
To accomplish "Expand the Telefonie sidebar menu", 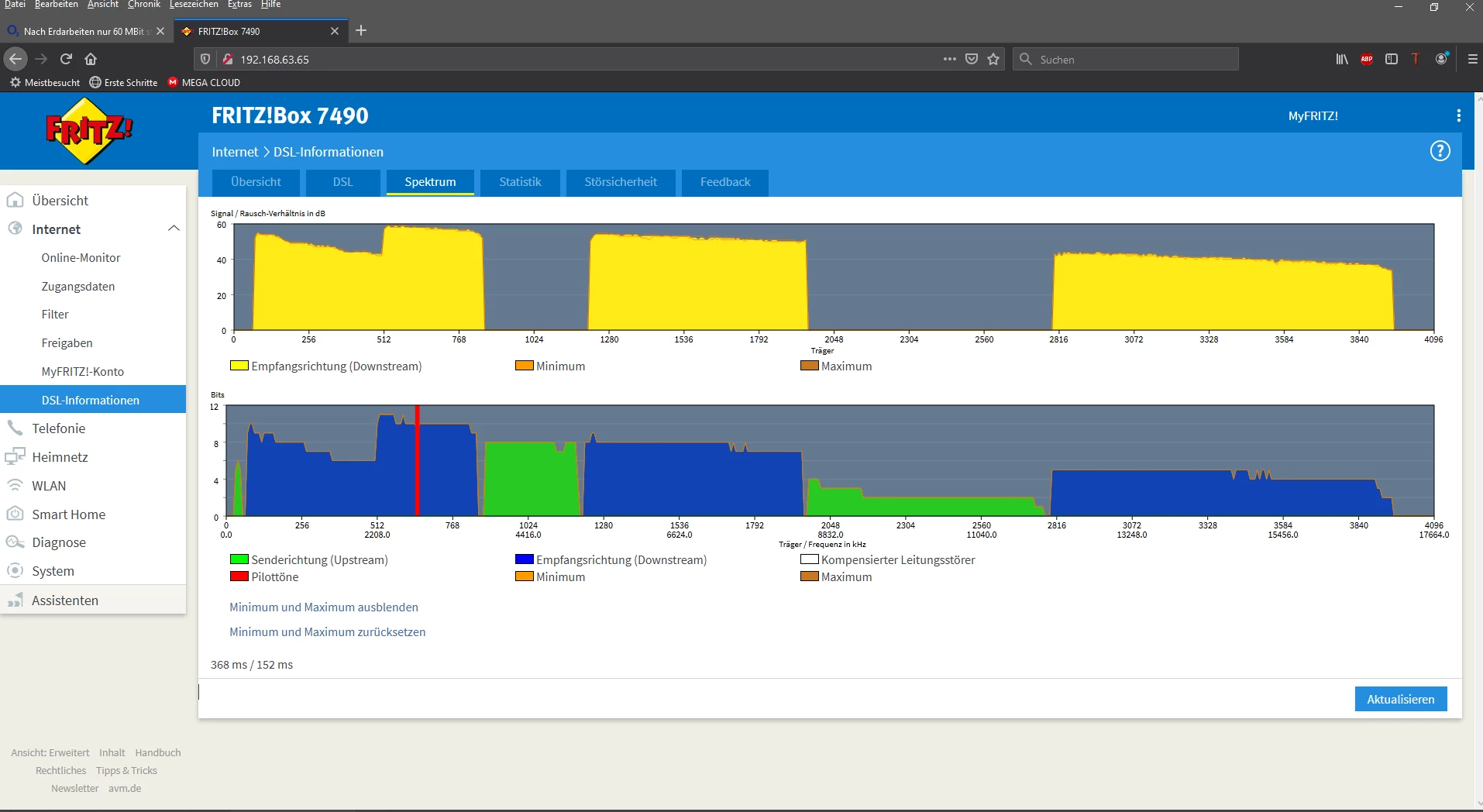I will [58, 428].
